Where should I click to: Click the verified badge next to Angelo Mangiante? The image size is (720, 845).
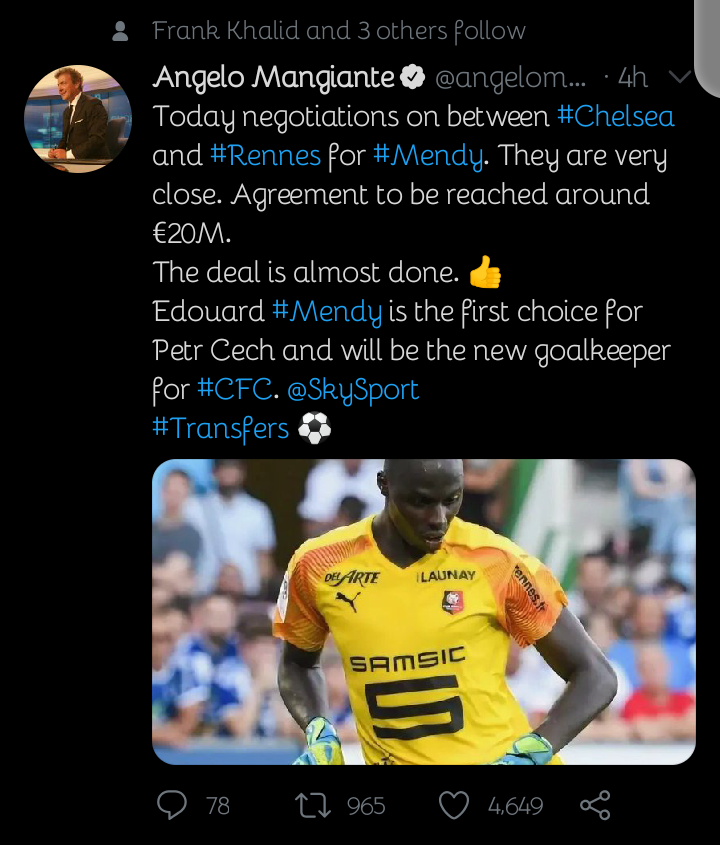[413, 77]
